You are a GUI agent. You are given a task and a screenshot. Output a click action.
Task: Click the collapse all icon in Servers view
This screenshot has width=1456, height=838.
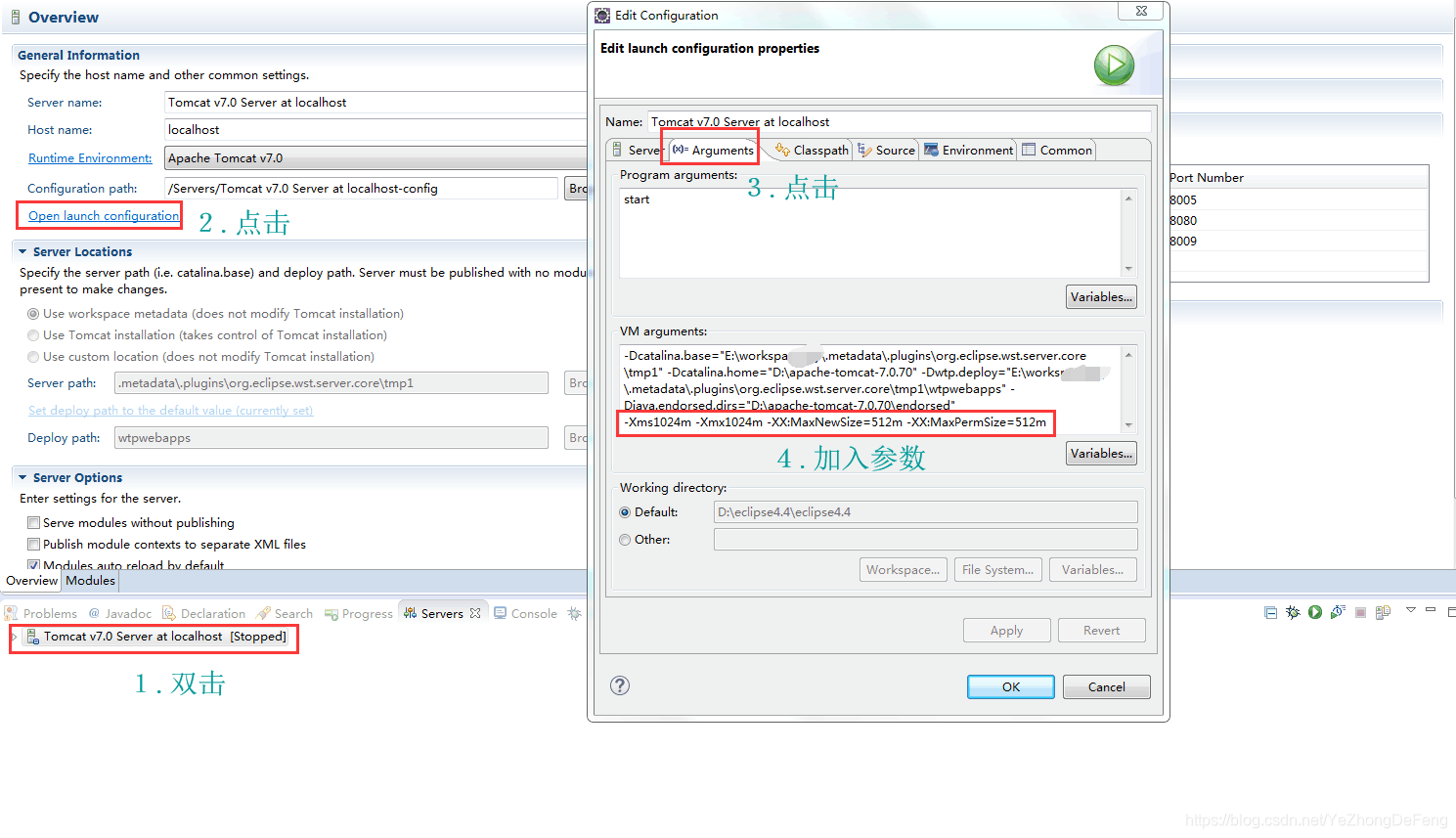(x=1270, y=612)
